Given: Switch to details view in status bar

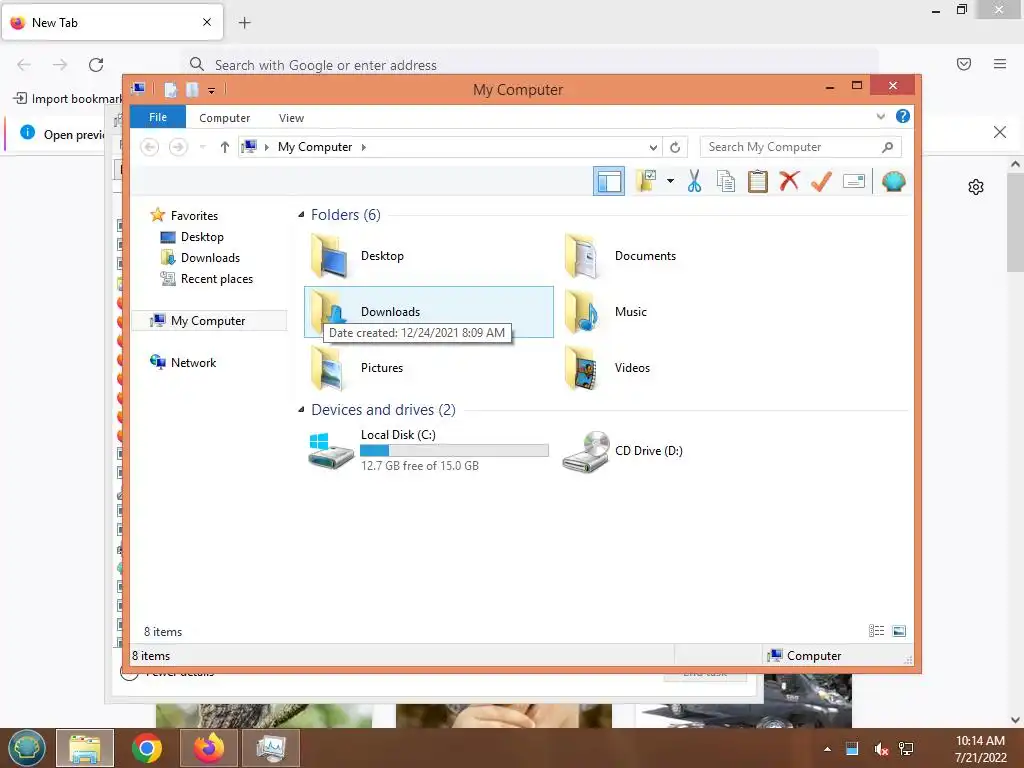Looking at the screenshot, I should click(876, 631).
